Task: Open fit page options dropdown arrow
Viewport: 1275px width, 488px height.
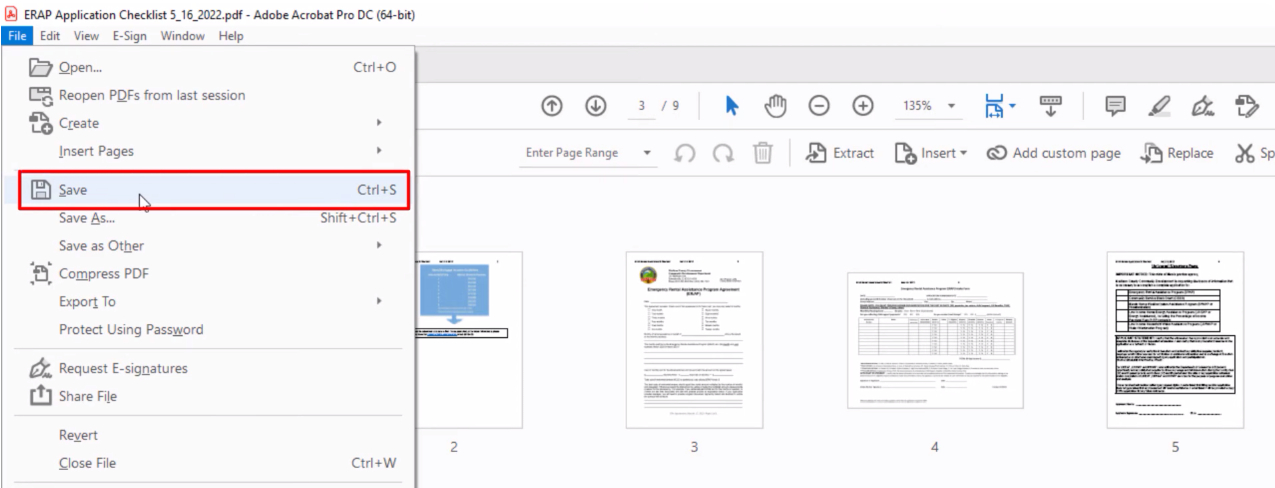Action: click(x=1012, y=105)
